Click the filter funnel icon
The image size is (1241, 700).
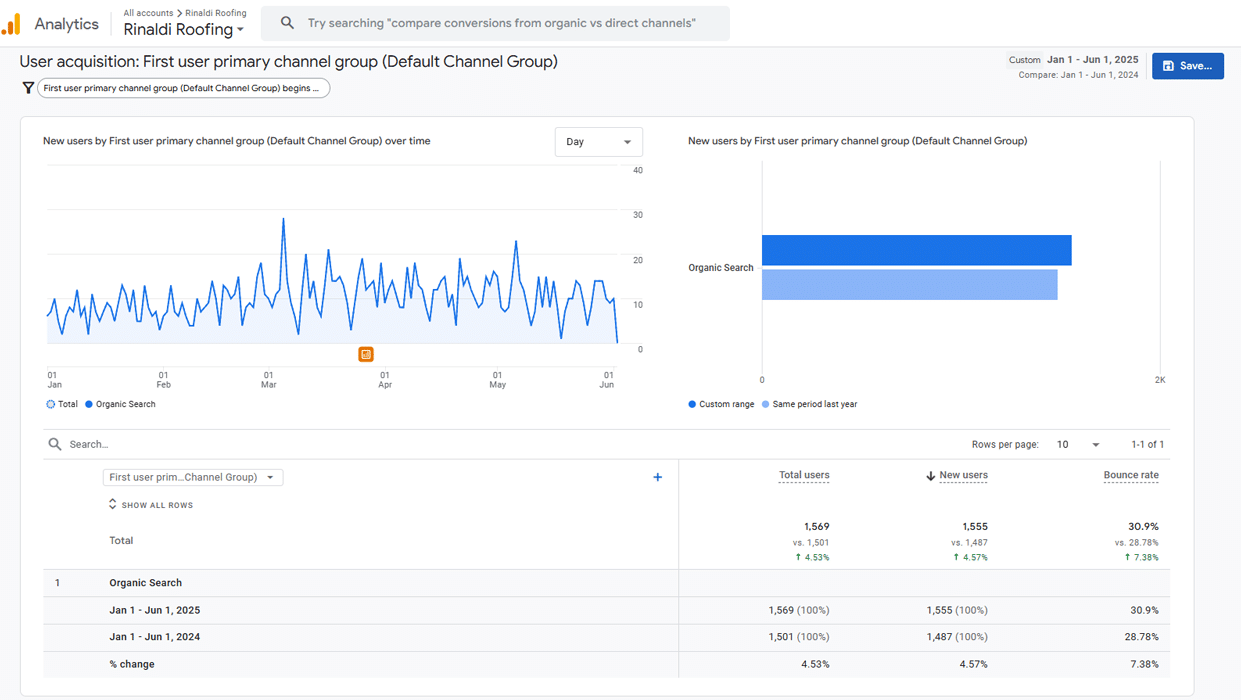(27, 88)
